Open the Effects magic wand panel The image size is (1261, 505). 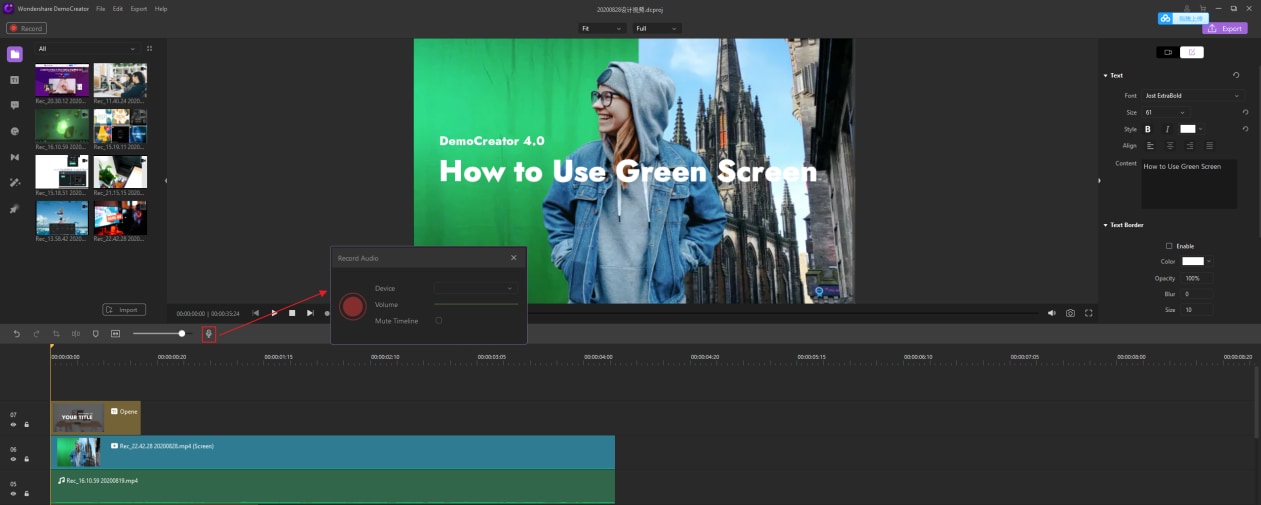(14, 183)
